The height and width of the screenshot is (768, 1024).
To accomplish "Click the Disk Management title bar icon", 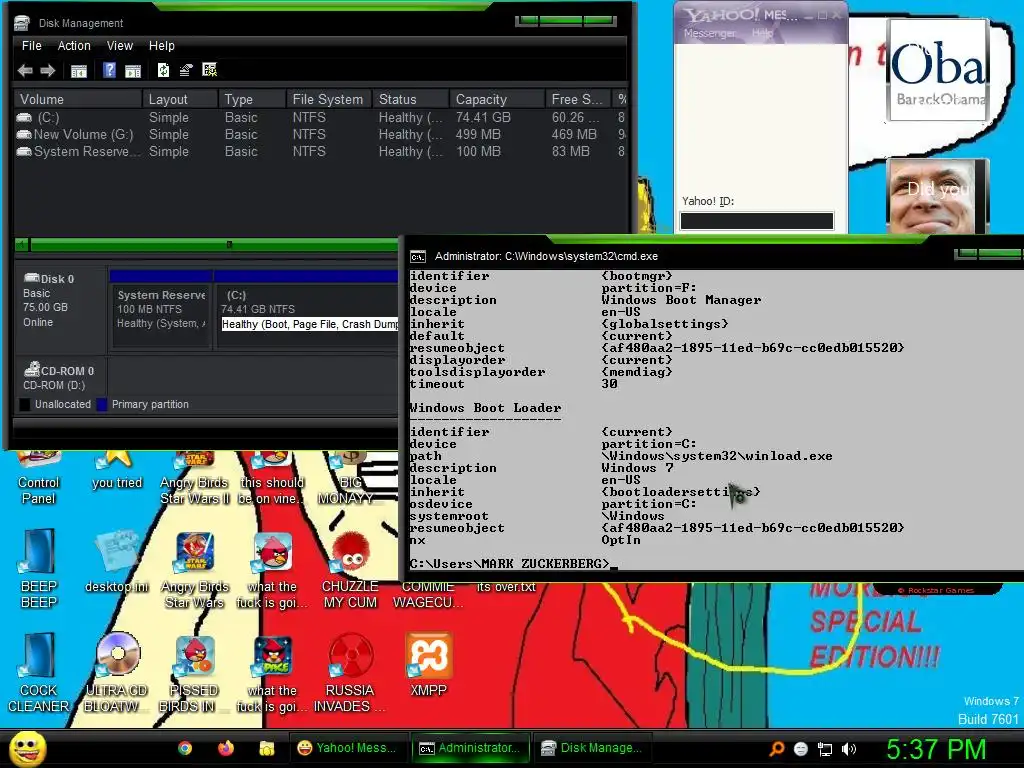I will pyautogui.click(x=22, y=23).
